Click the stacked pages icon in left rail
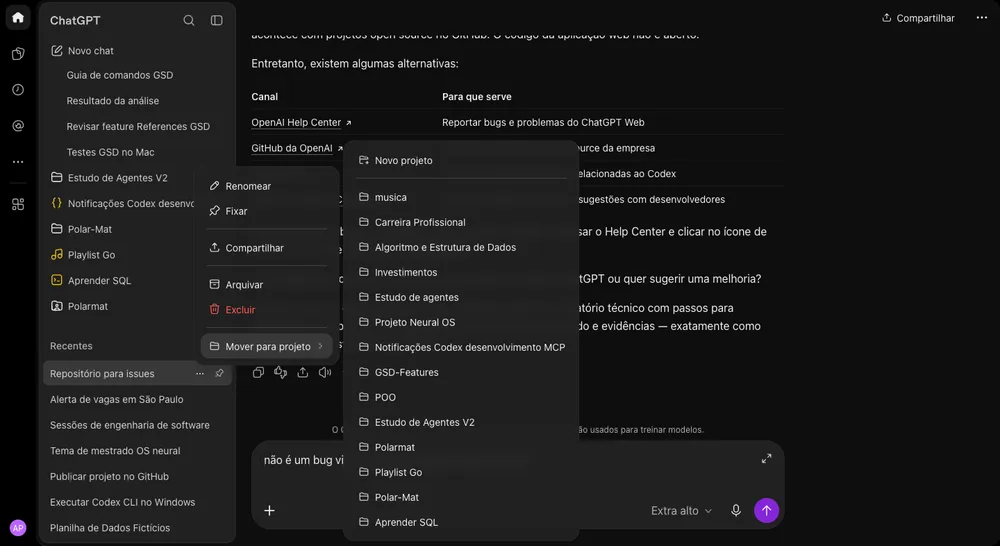1000x546 pixels. tap(18, 54)
